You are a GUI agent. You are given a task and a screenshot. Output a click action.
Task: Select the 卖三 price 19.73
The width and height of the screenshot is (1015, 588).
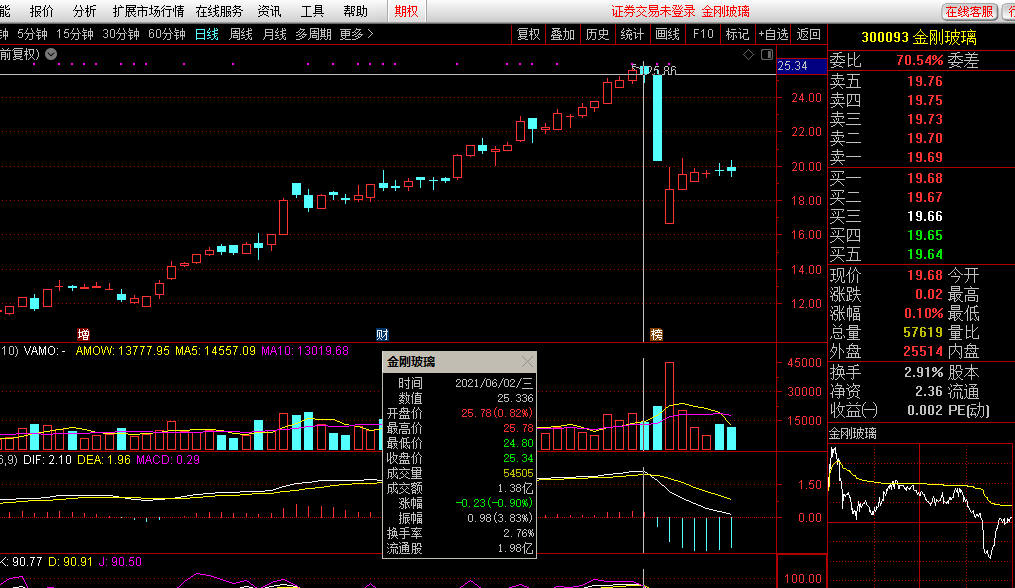coord(924,119)
